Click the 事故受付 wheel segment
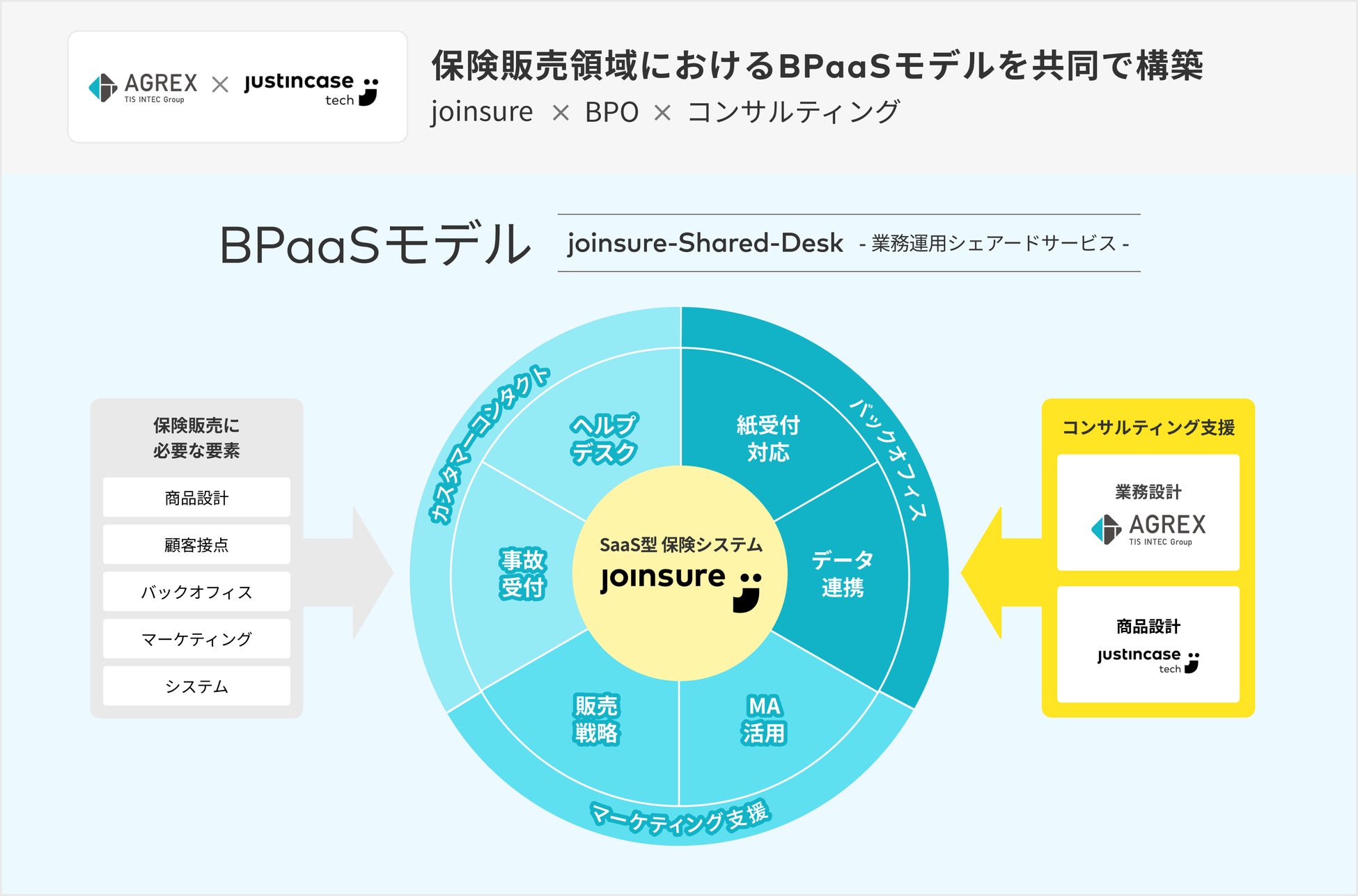This screenshot has width=1358, height=896. coord(522,574)
